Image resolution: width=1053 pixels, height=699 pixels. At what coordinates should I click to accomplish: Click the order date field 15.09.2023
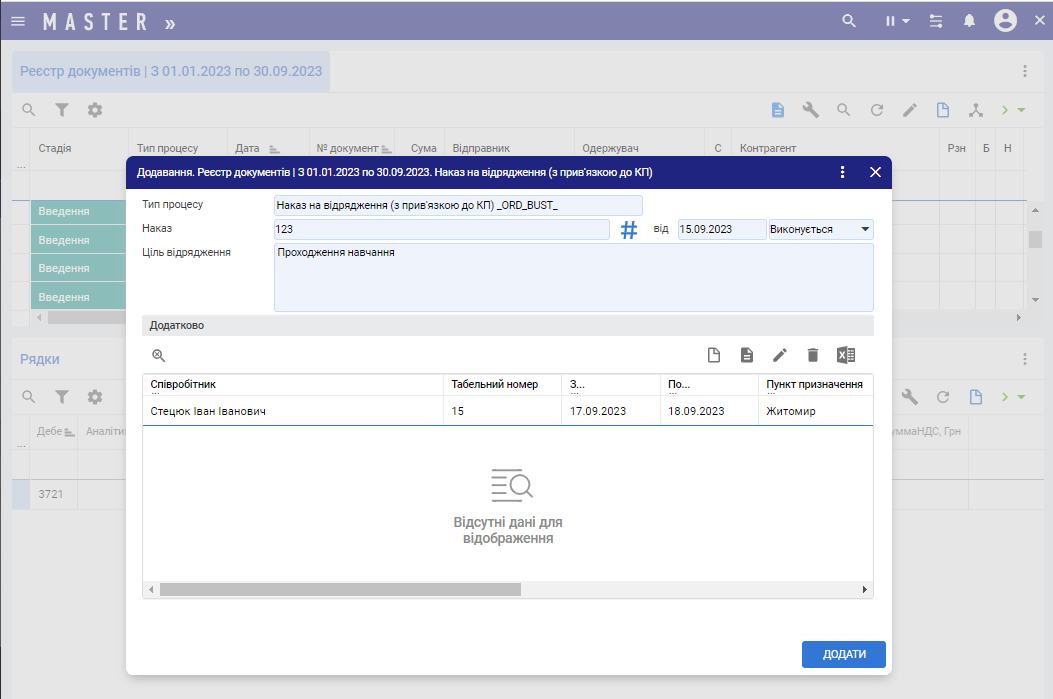(721, 230)
